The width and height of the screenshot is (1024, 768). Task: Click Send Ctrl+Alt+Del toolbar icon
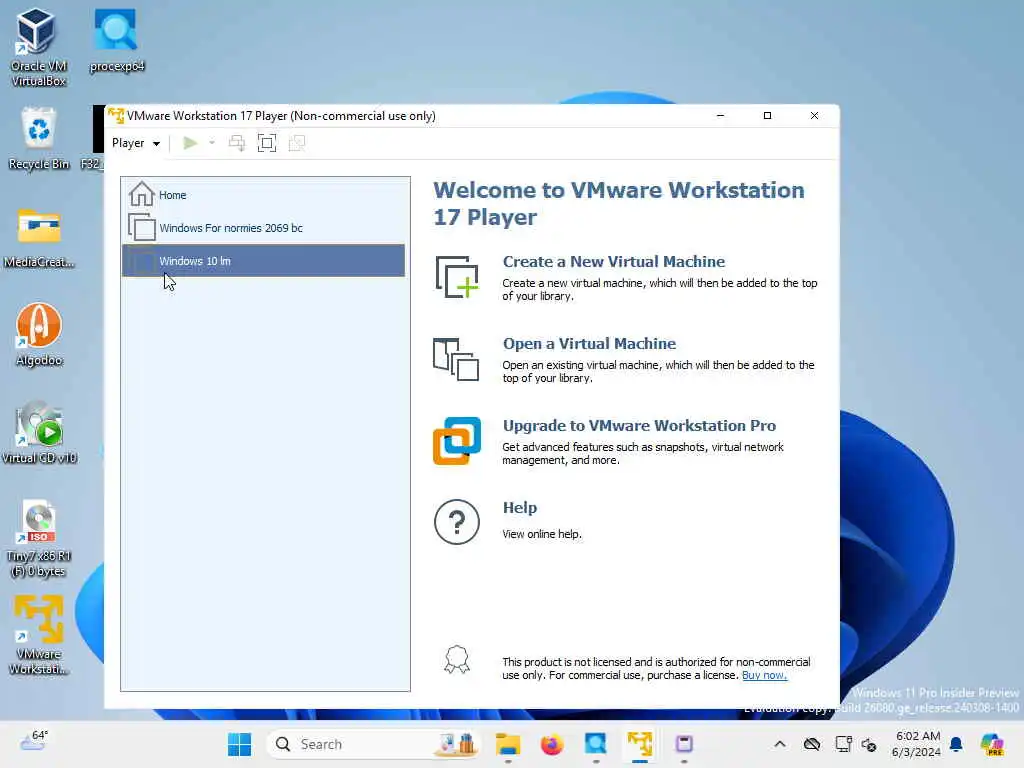tap(237, 143)
